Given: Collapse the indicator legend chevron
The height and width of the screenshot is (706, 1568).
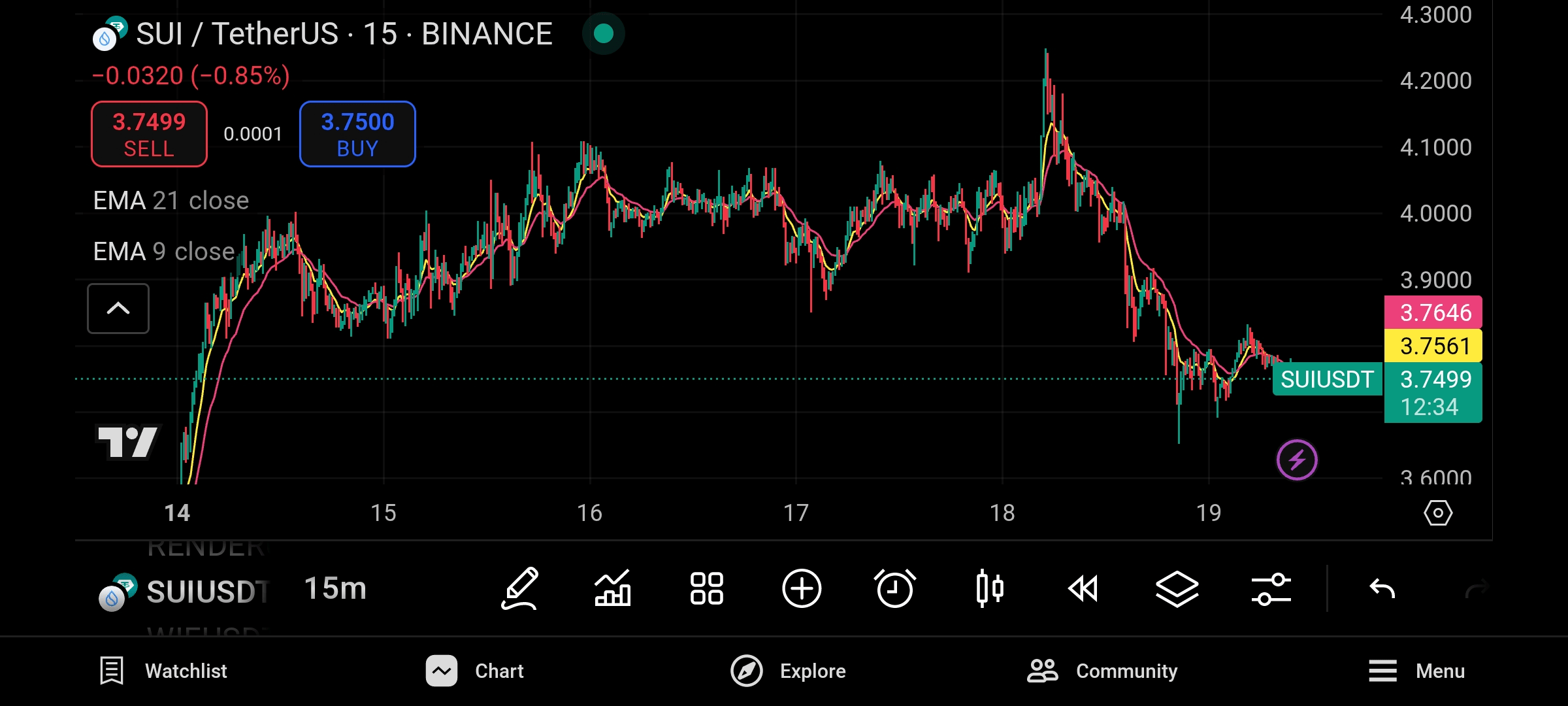Looking at the screenshot, I should click(118, 309).
